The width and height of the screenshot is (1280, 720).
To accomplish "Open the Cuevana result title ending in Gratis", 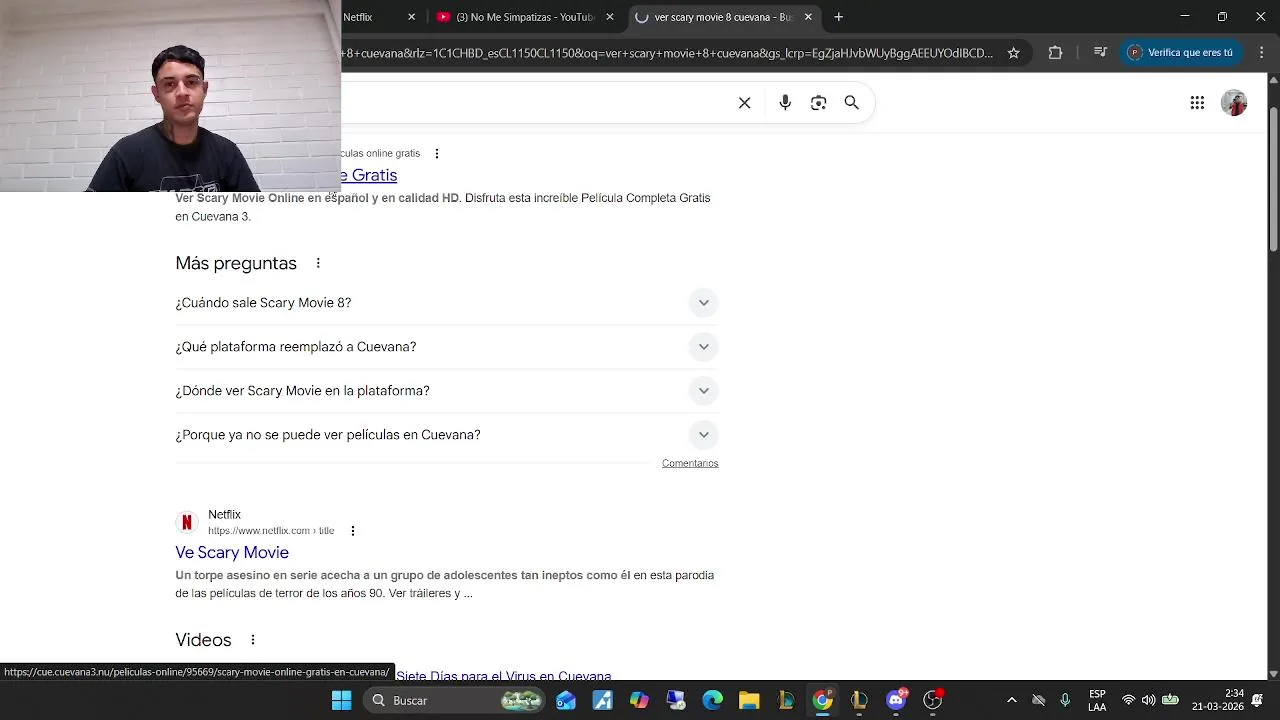I will click(369, 175).
